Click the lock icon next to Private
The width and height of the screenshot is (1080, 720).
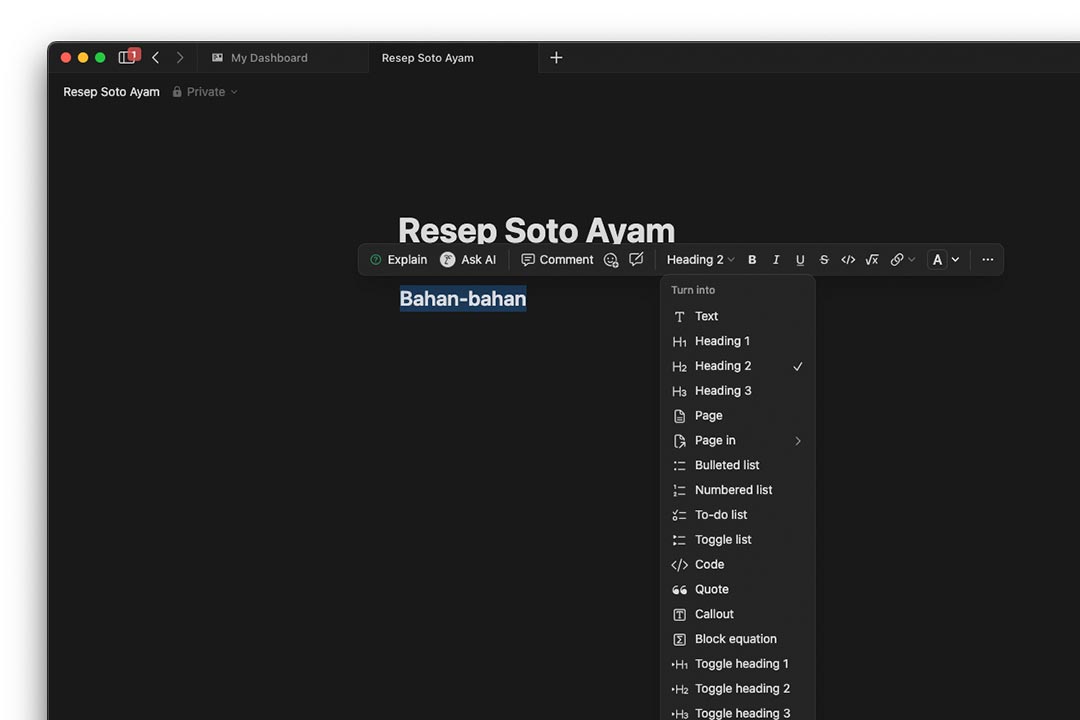177,92
